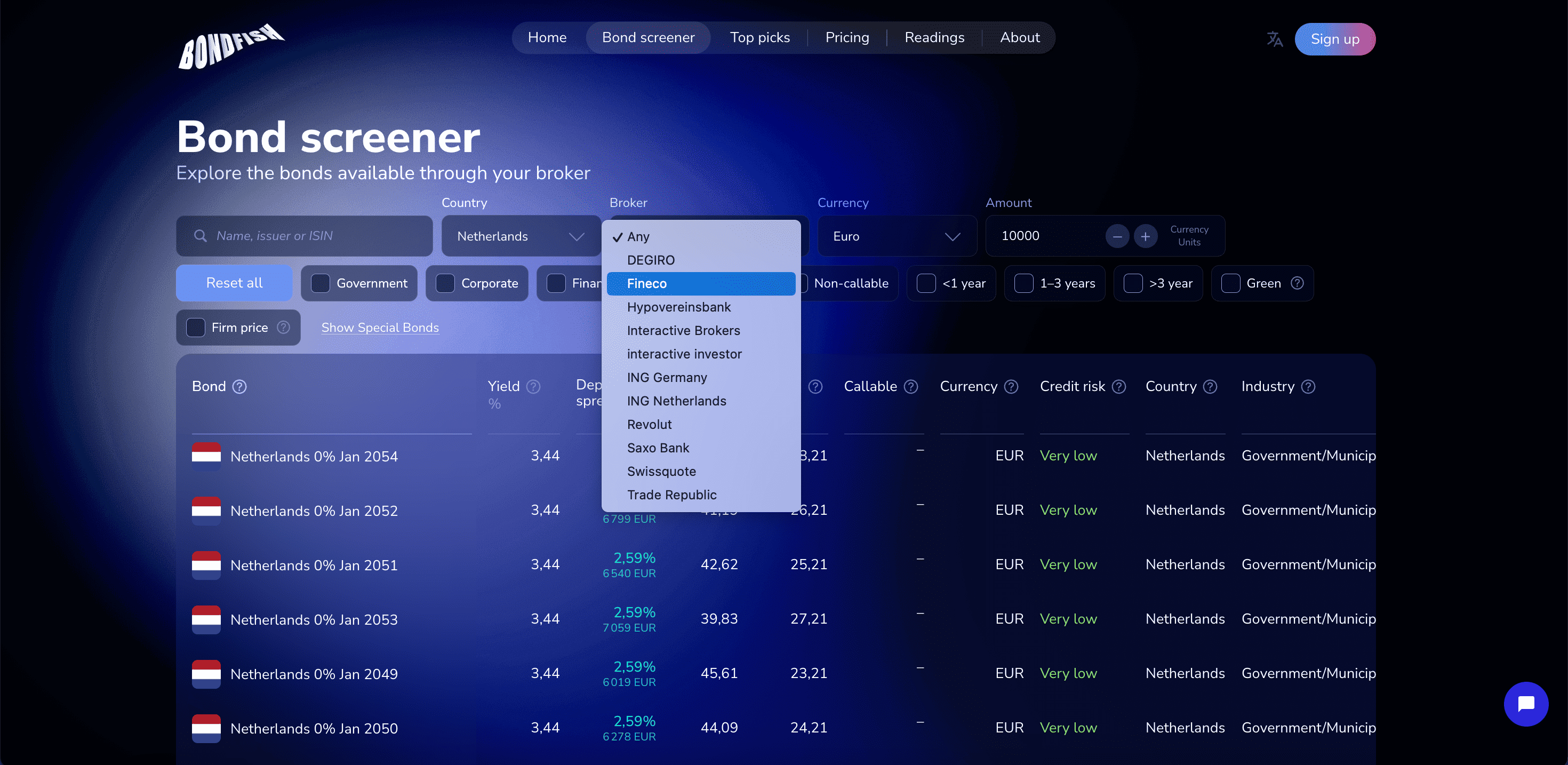Open the tooltip icon beside Credit risk header
The height and width of the screenshot is (765, 1568).
[1119, 386]
